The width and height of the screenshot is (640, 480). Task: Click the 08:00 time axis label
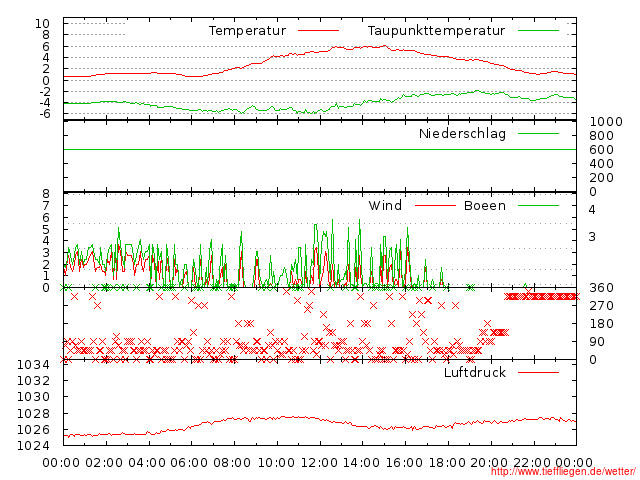click(x=232, y=463)
